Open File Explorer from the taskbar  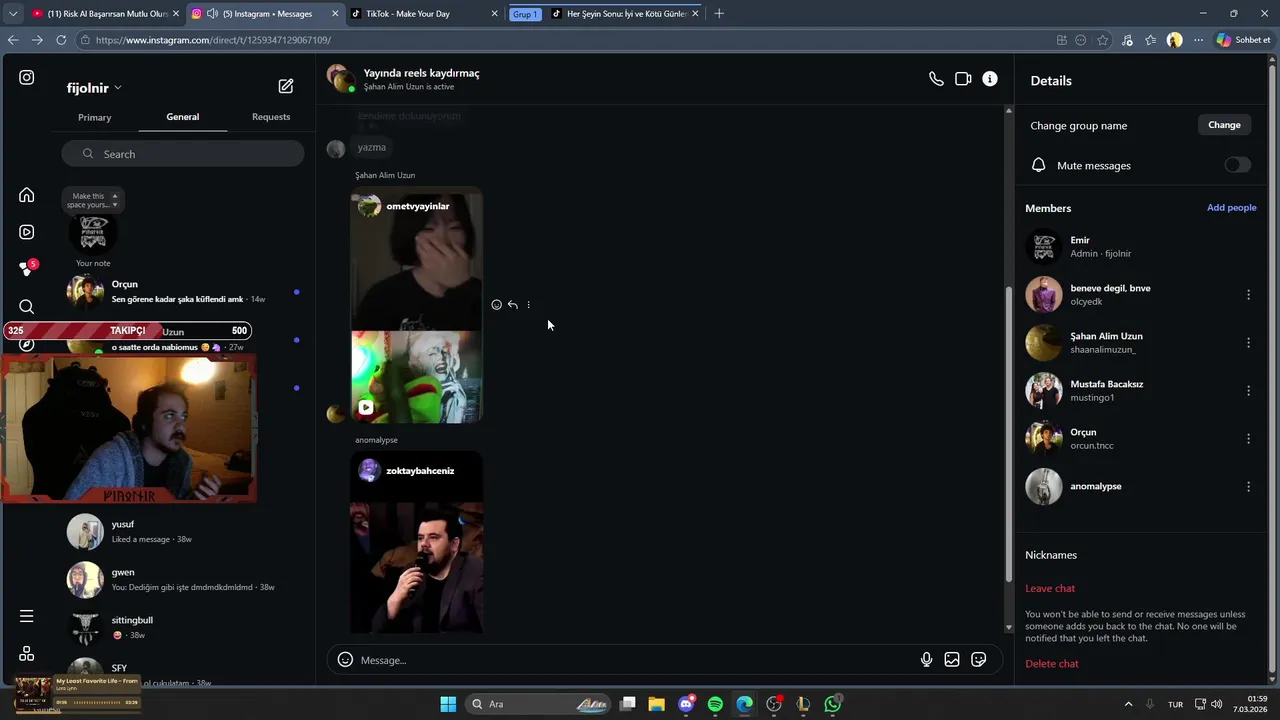click(x=657, y=704)
